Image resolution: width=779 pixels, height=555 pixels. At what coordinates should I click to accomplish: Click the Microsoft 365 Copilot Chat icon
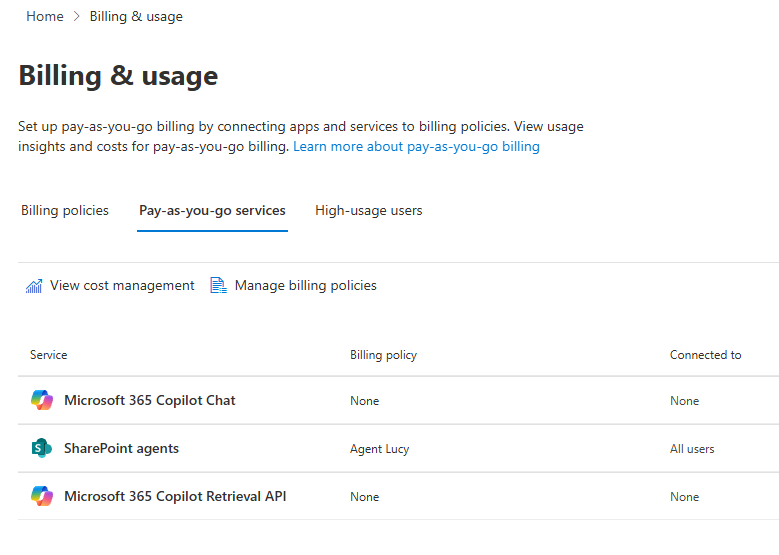coord(41,400)
